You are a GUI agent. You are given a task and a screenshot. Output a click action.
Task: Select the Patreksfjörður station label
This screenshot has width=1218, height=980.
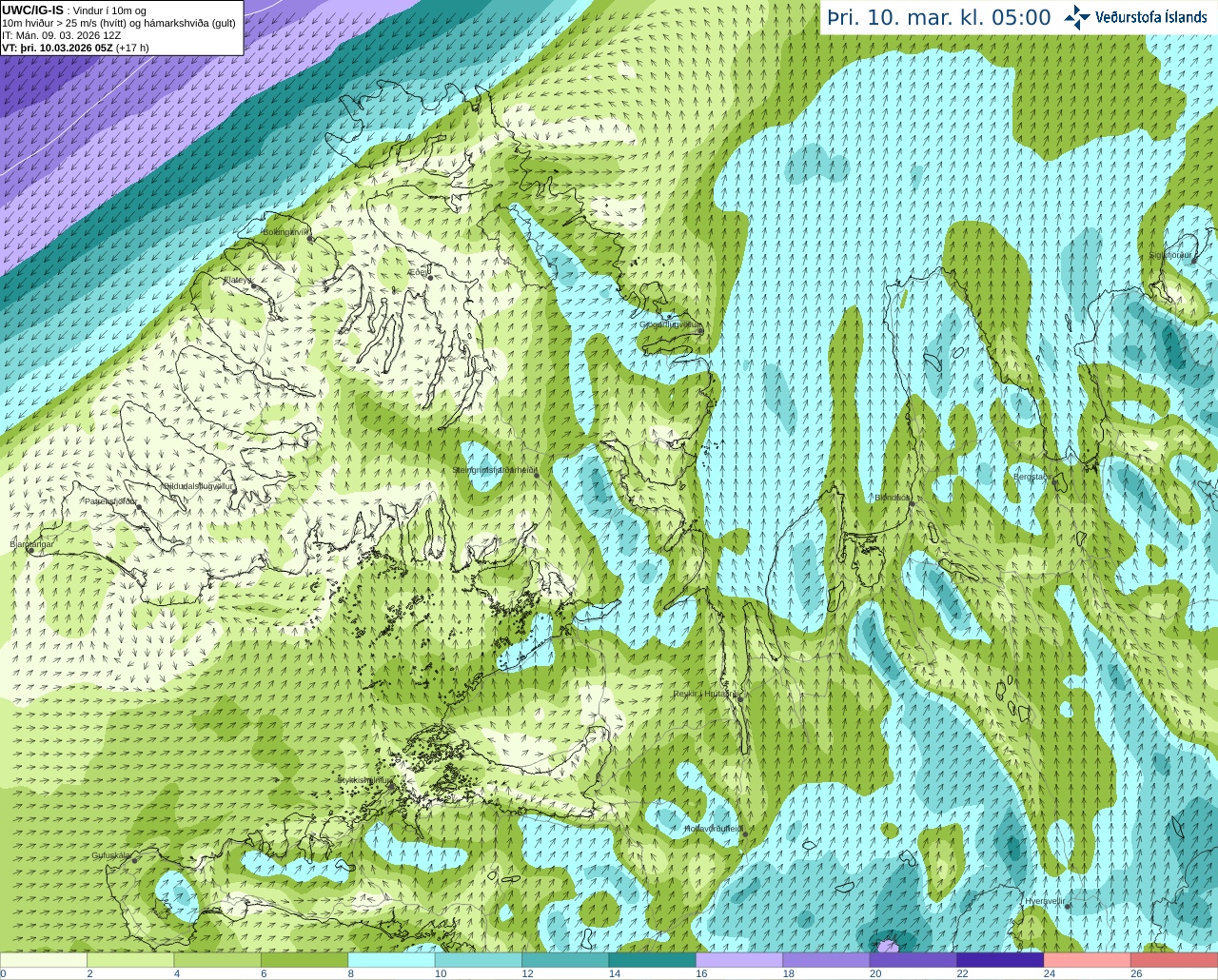110,500
